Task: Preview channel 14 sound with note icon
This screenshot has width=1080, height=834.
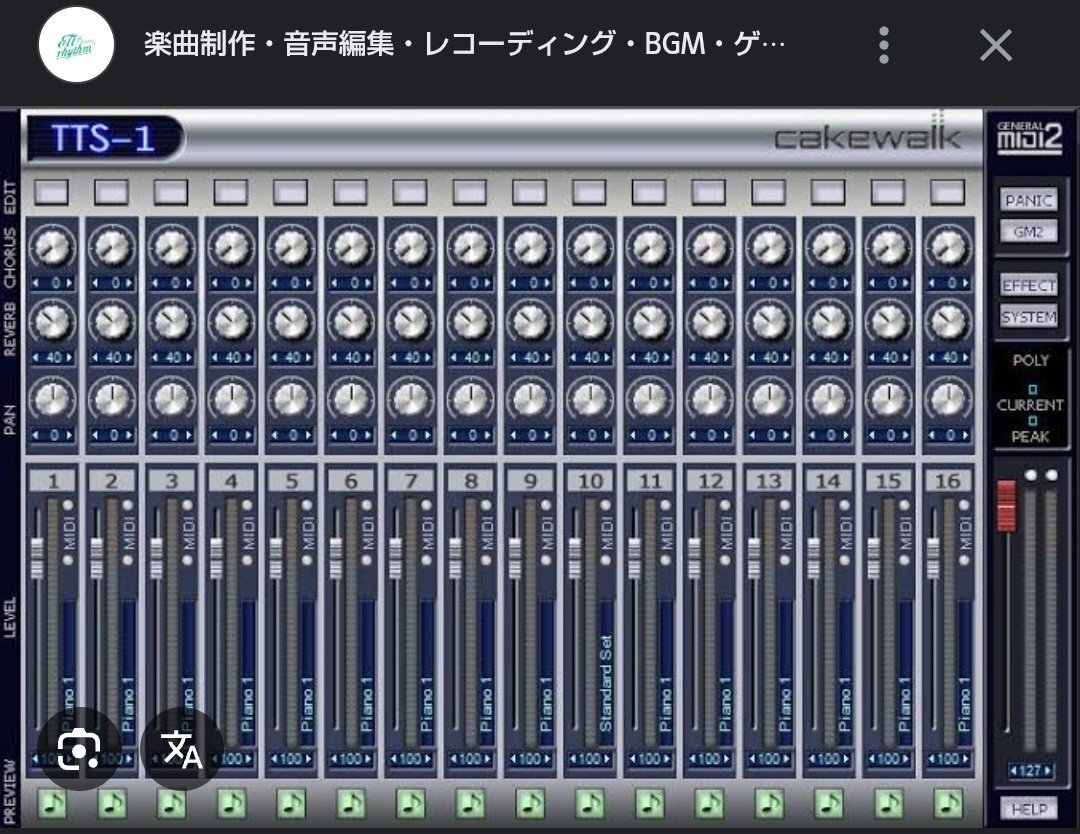Action: pyautogui.click(x=829, y=803)
